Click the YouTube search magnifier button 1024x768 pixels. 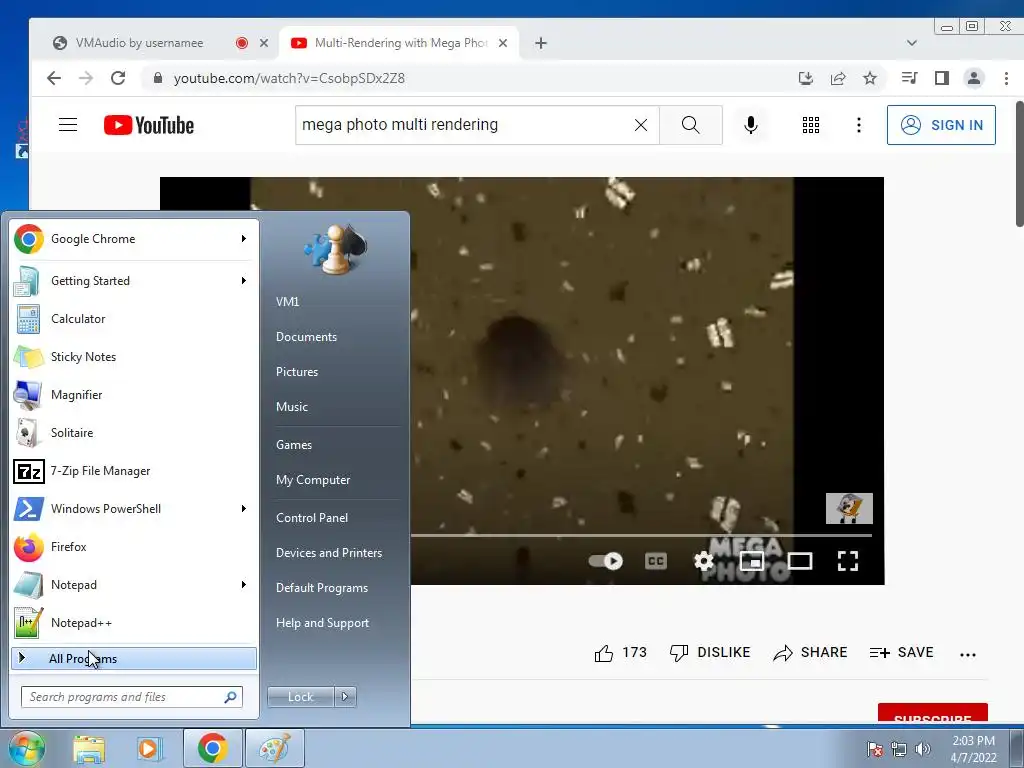coord(690,125)
